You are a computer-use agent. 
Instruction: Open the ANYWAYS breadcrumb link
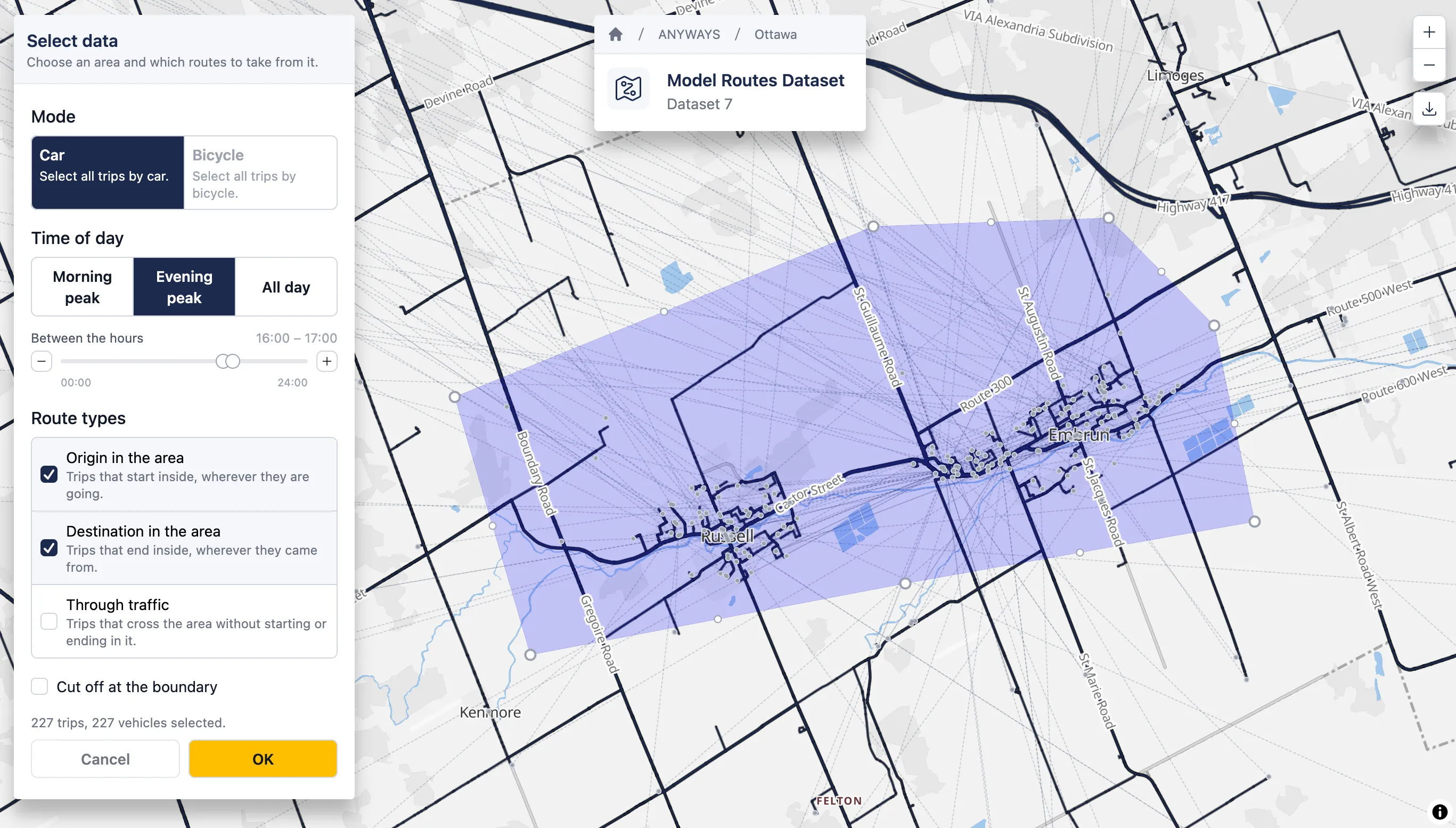[689, 34]
